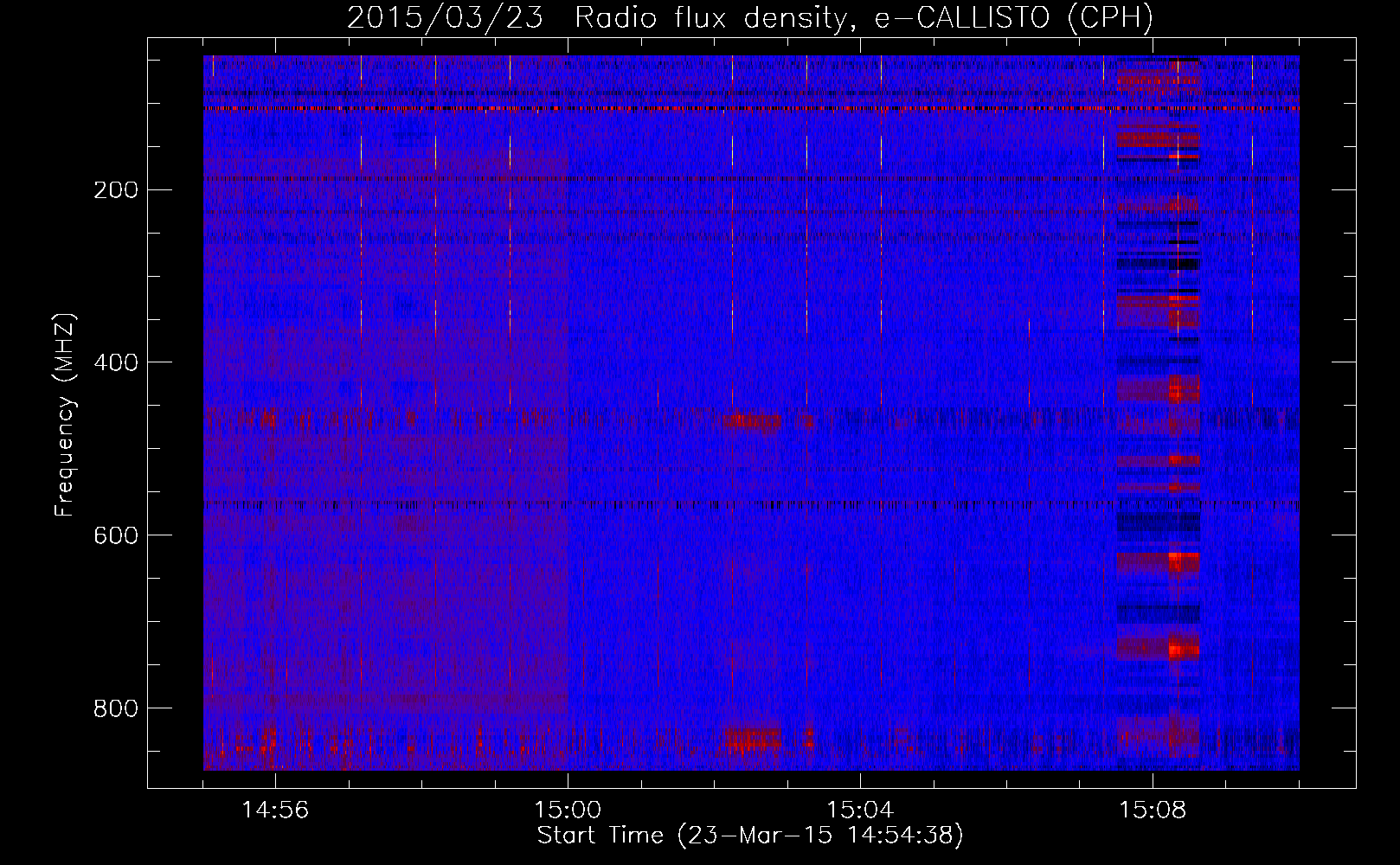Click the 15:04 time tick label
This screenshot has height=865, width=1400.
coord(860,811)
